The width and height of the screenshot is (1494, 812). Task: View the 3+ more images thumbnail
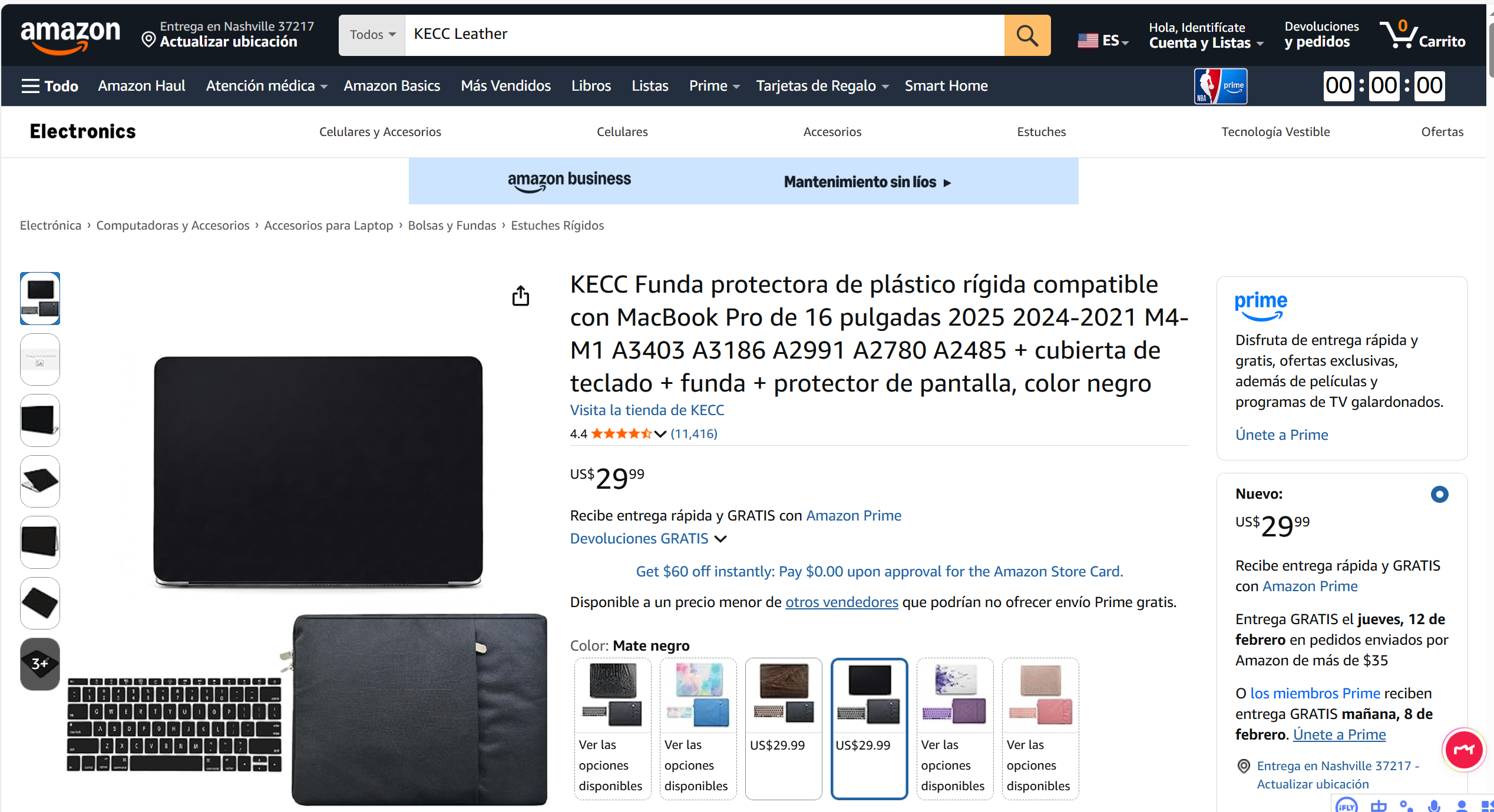tap(40, 664)
